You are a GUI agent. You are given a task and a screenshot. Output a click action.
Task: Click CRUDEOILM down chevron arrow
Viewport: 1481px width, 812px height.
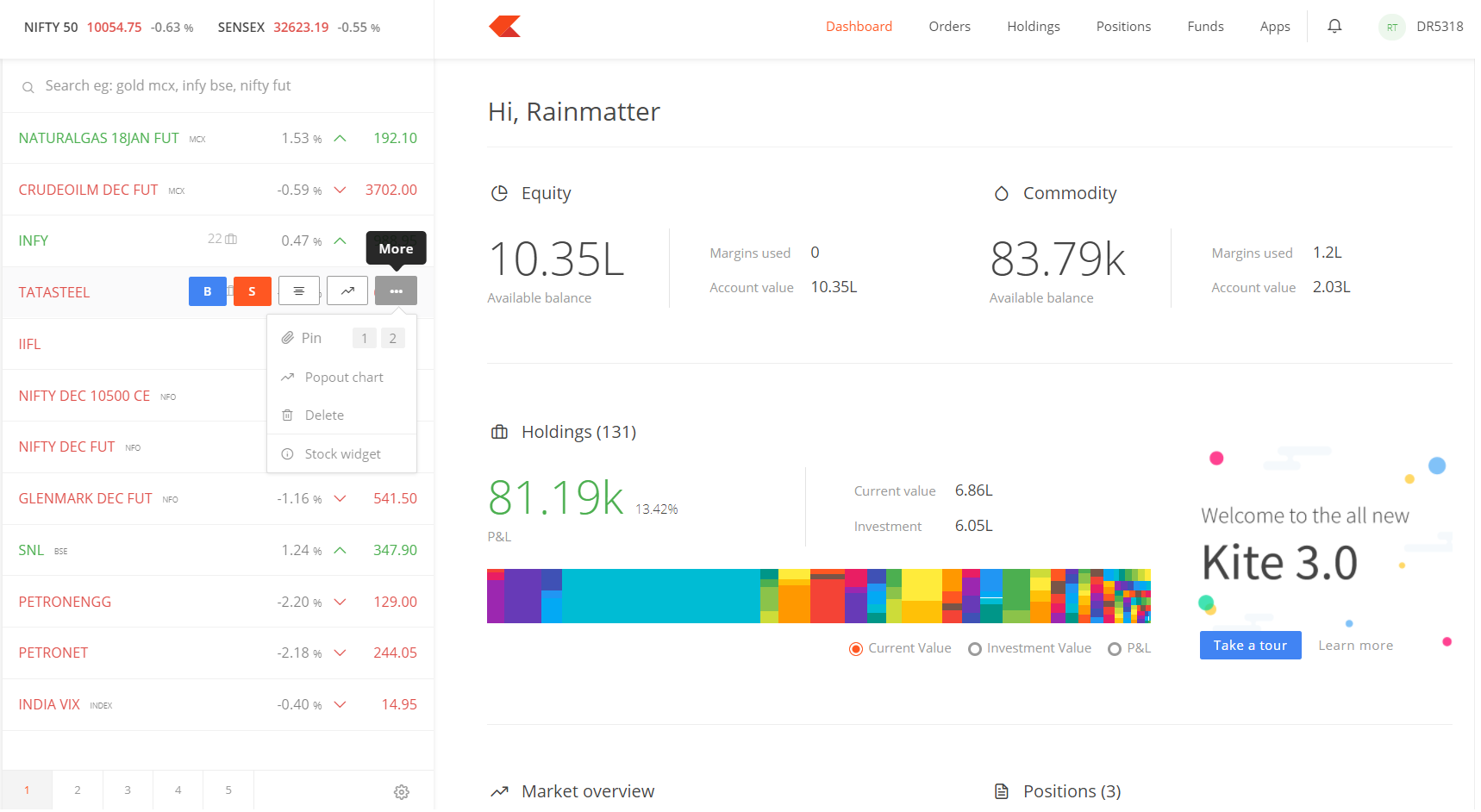pyautogui.click(x=341, y=191)
